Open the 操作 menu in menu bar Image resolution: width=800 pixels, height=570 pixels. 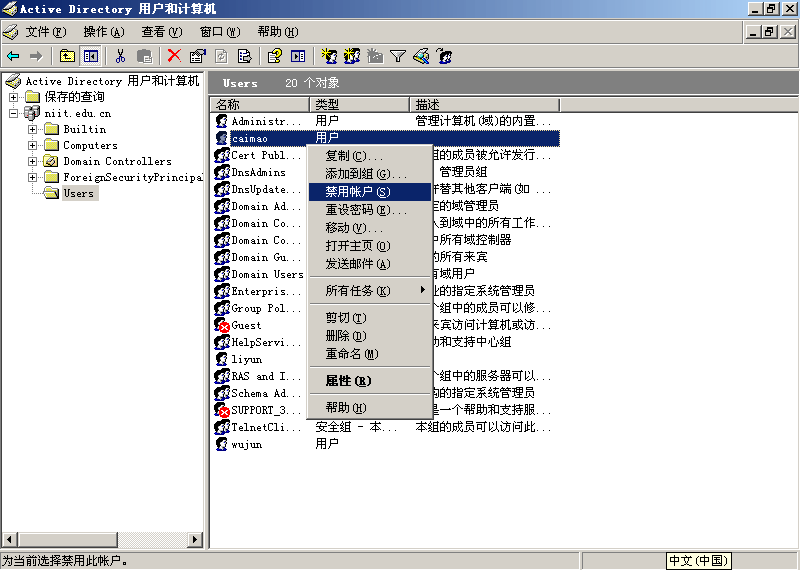coord(103,32)
